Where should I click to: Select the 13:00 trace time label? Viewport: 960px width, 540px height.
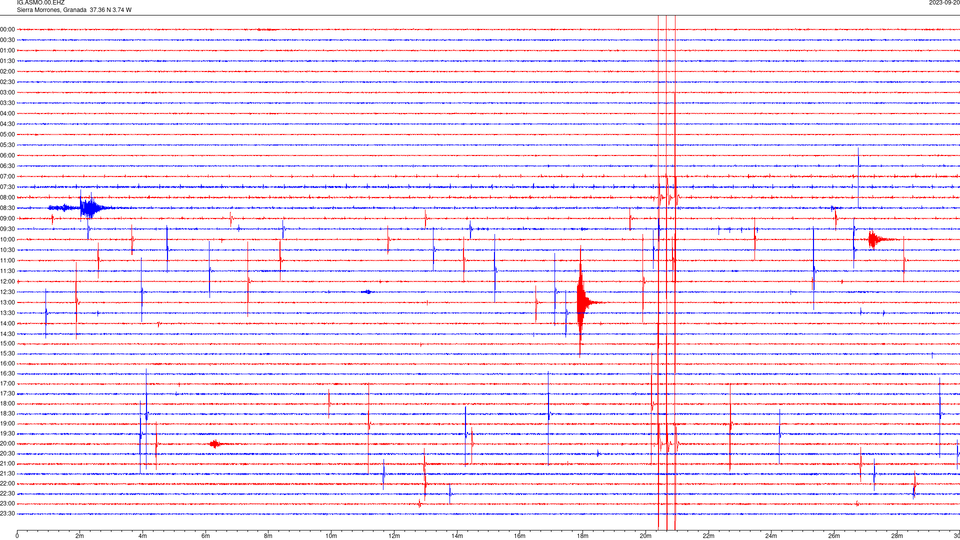[x=7, y=302]
